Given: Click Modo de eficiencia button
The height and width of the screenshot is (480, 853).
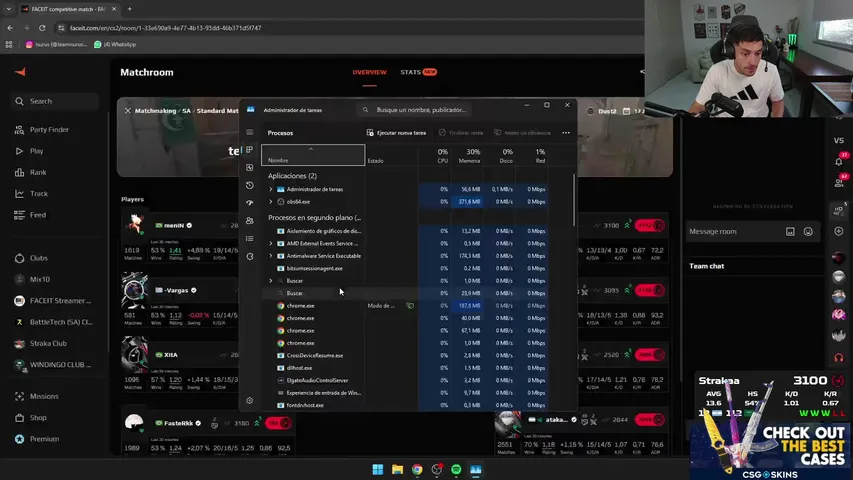Looking at the screenshot, I should click(522, 133).
